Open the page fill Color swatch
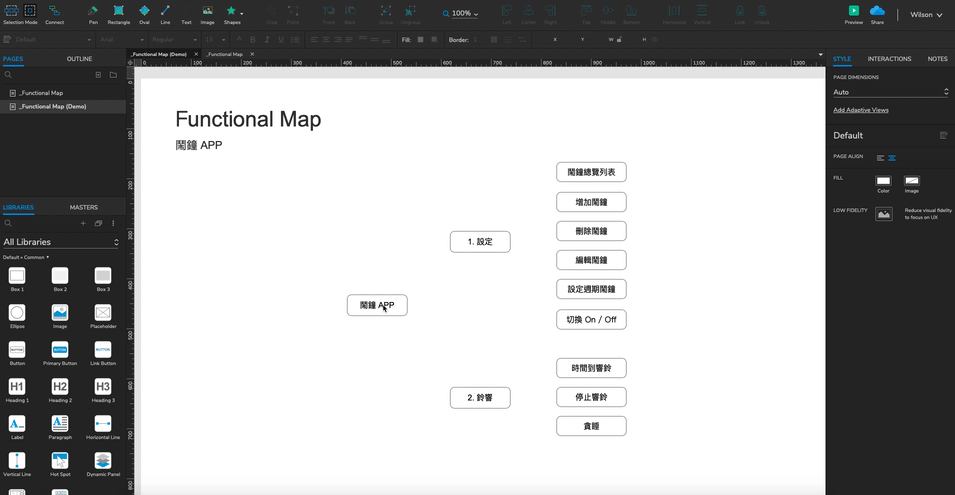Screen dimensions: 955x495 (x=883, y=181)
